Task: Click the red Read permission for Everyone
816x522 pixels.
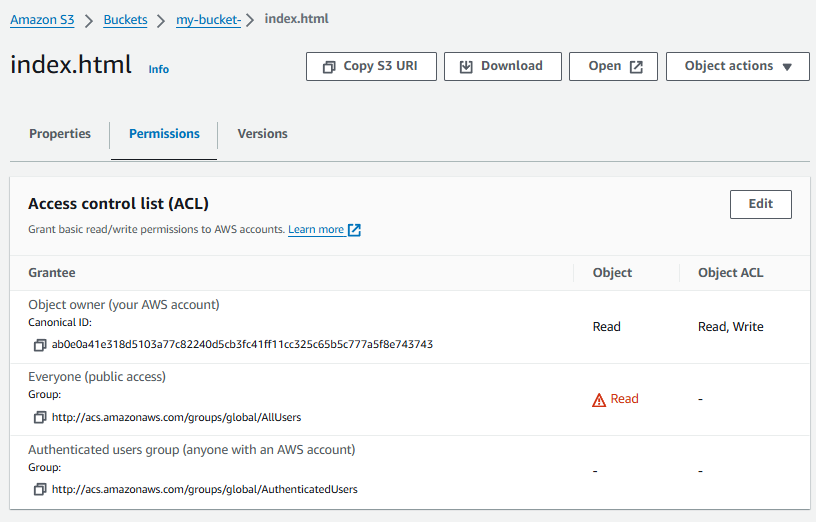Action: [x=624, y=399]
